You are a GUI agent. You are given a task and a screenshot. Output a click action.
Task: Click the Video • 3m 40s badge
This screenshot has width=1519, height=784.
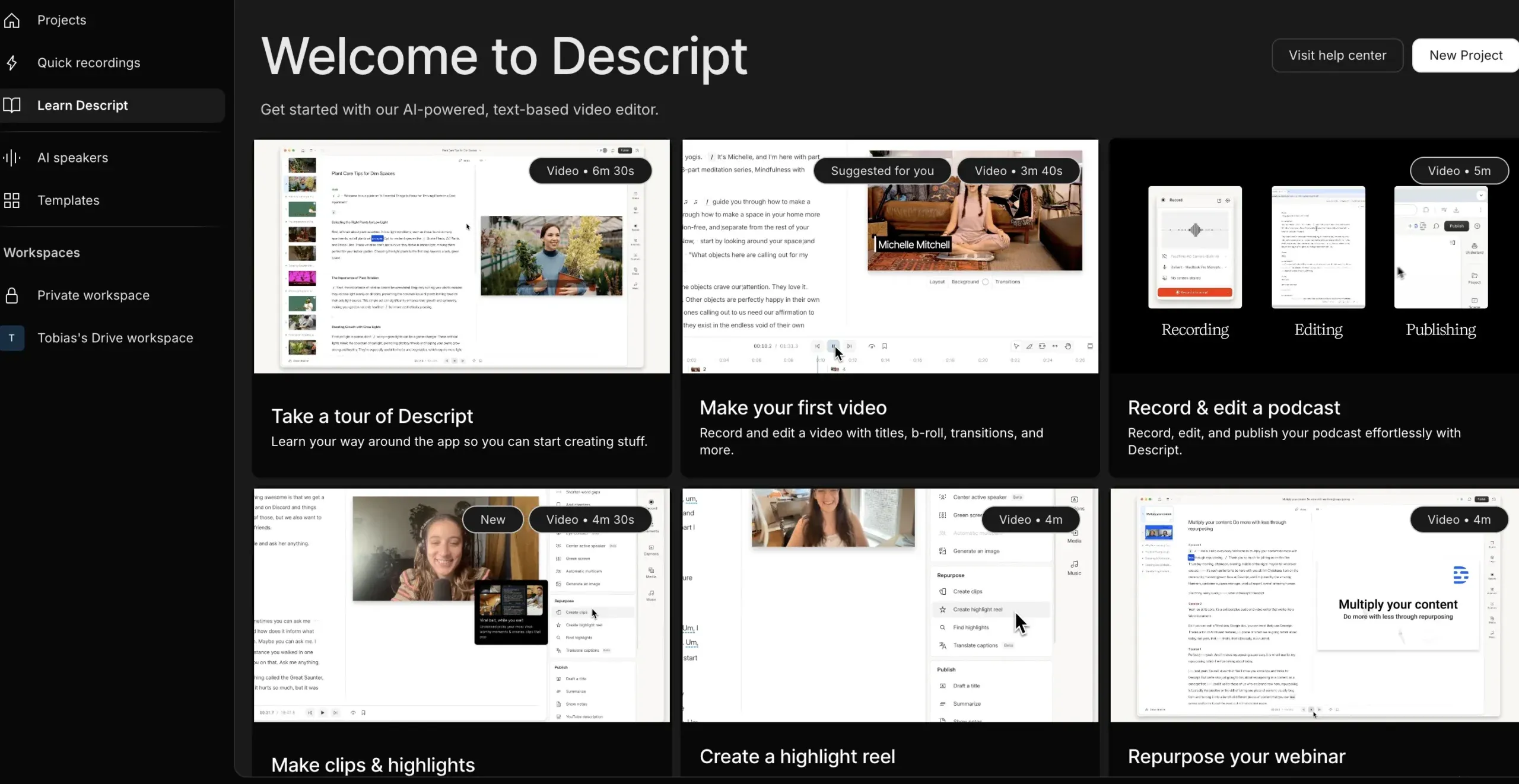1018,171
